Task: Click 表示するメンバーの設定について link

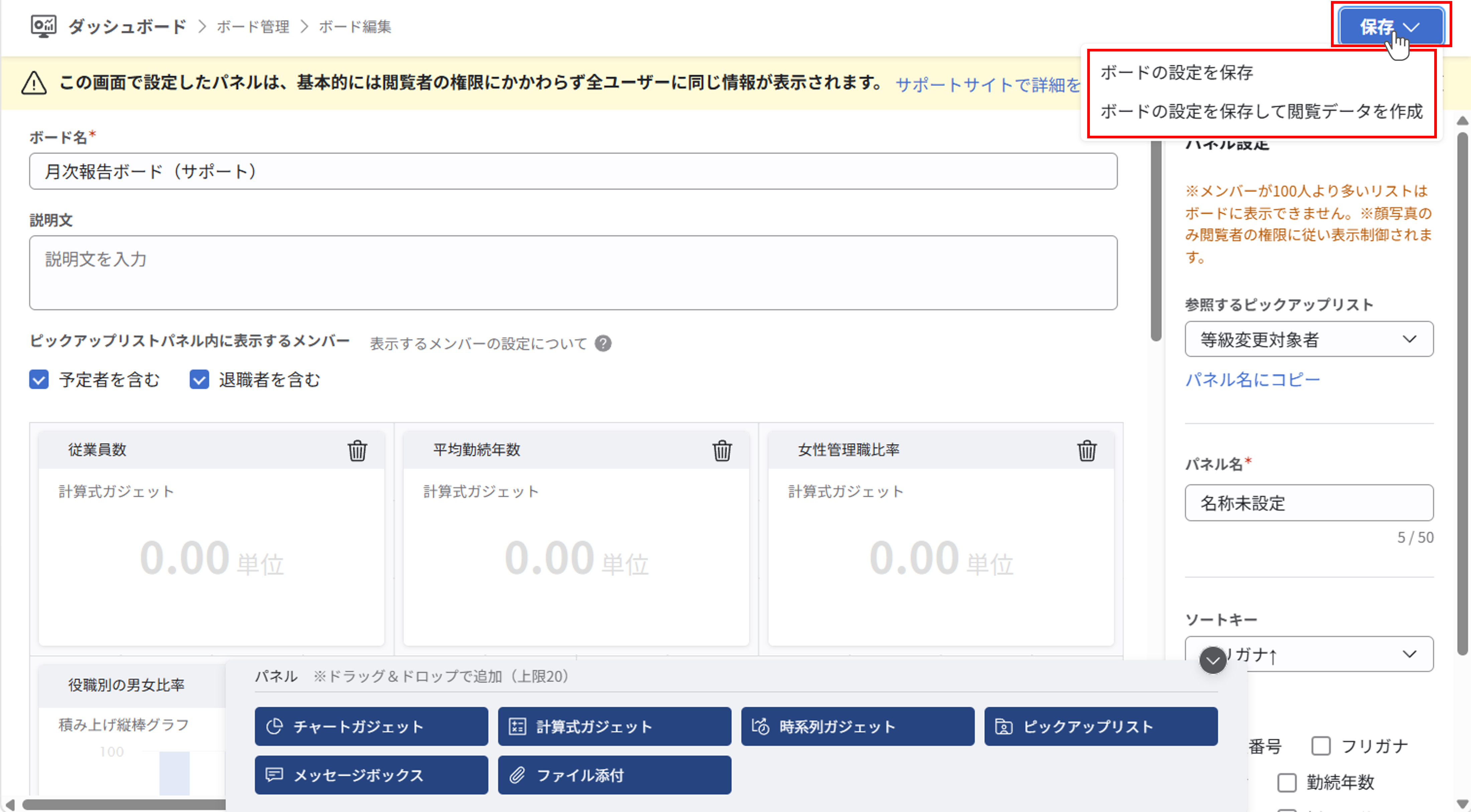Action: [x=478, y=344]
